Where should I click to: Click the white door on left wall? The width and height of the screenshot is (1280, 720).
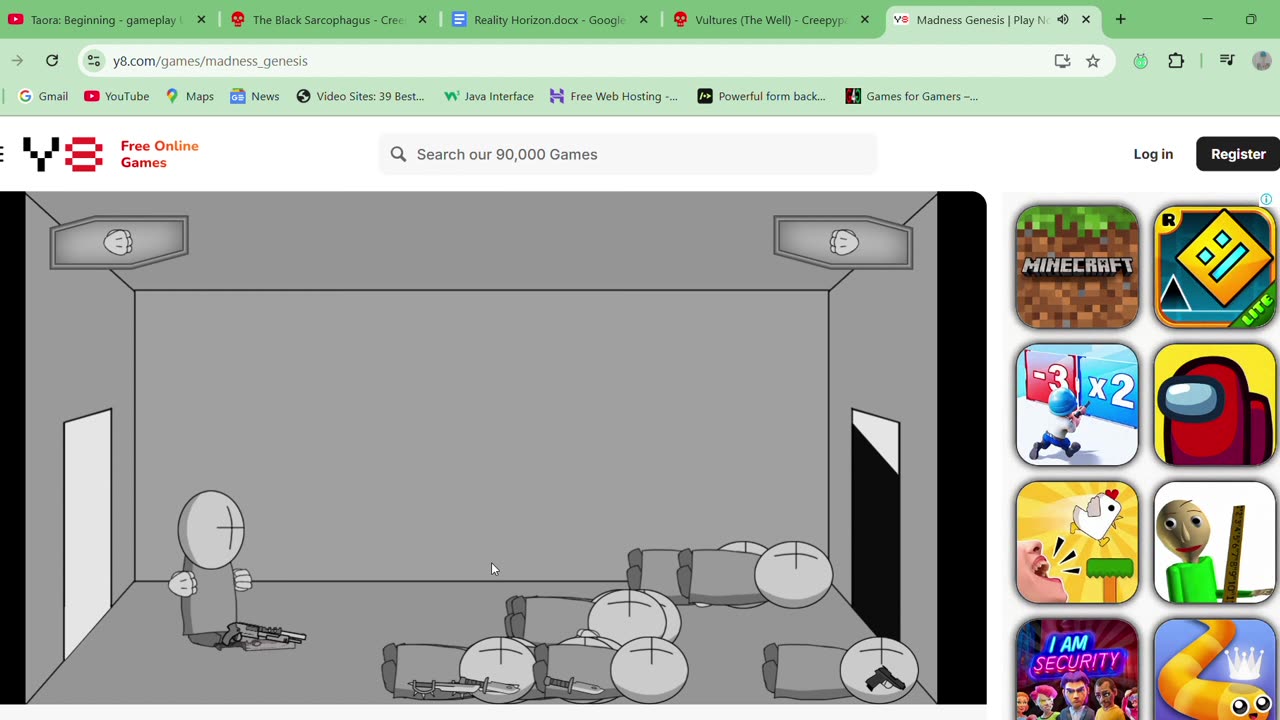[88, 535]
